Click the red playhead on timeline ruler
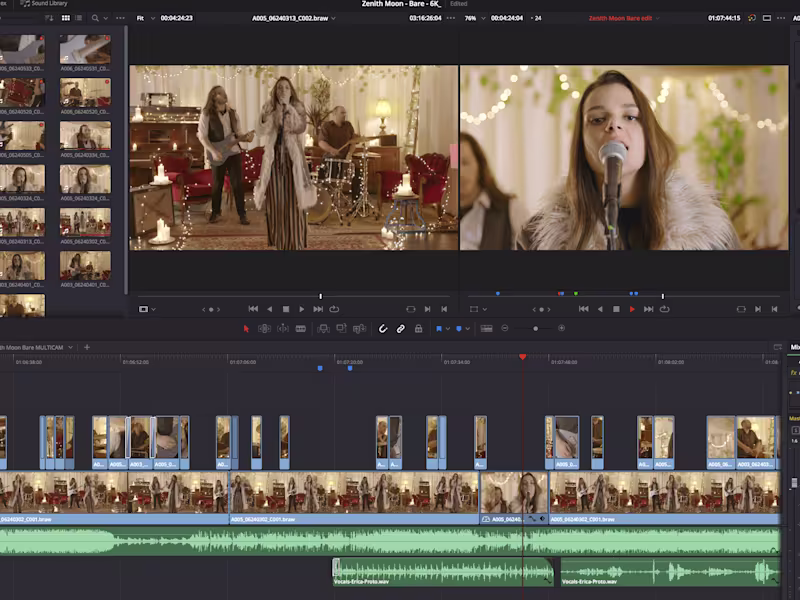This screenshot has height=600, width=800. [522, 357]
